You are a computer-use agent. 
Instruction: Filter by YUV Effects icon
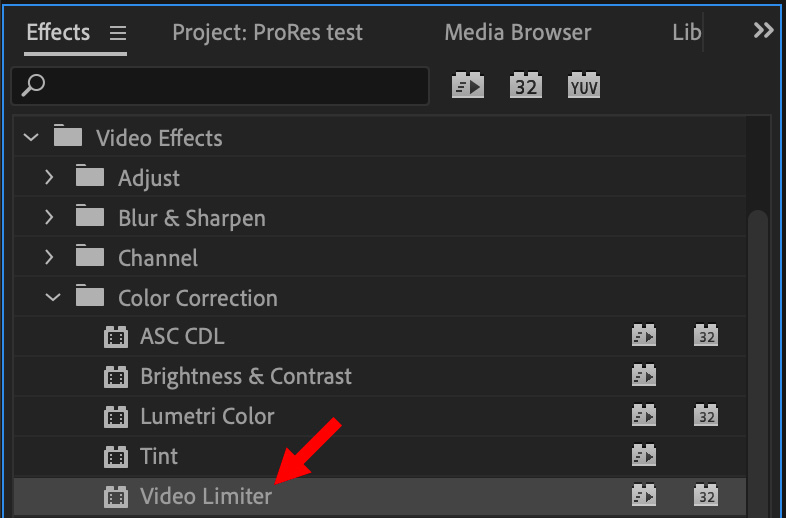click(x=584, y=85)
